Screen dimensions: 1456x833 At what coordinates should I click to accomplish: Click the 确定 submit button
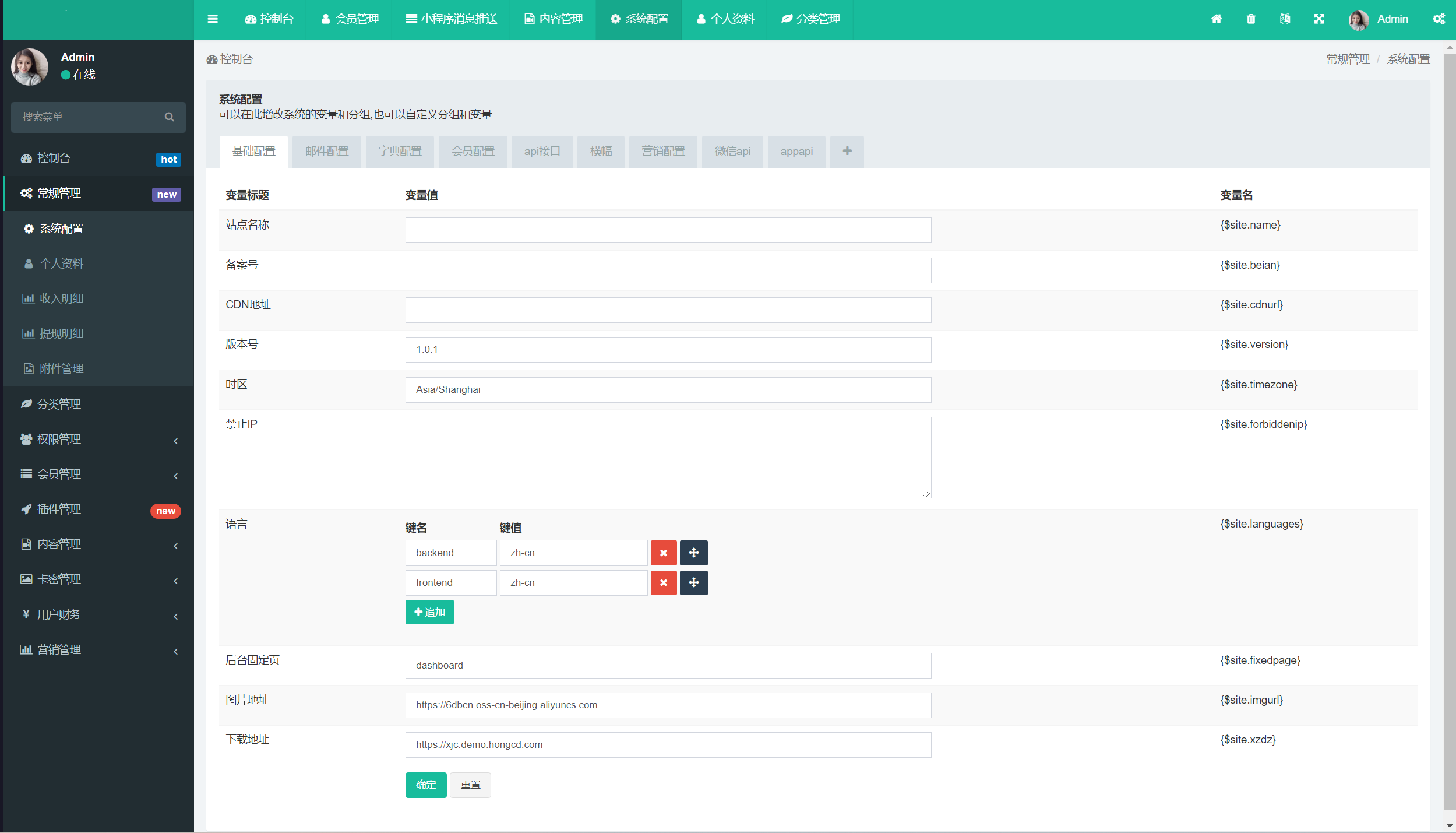(x=426, y=785)
